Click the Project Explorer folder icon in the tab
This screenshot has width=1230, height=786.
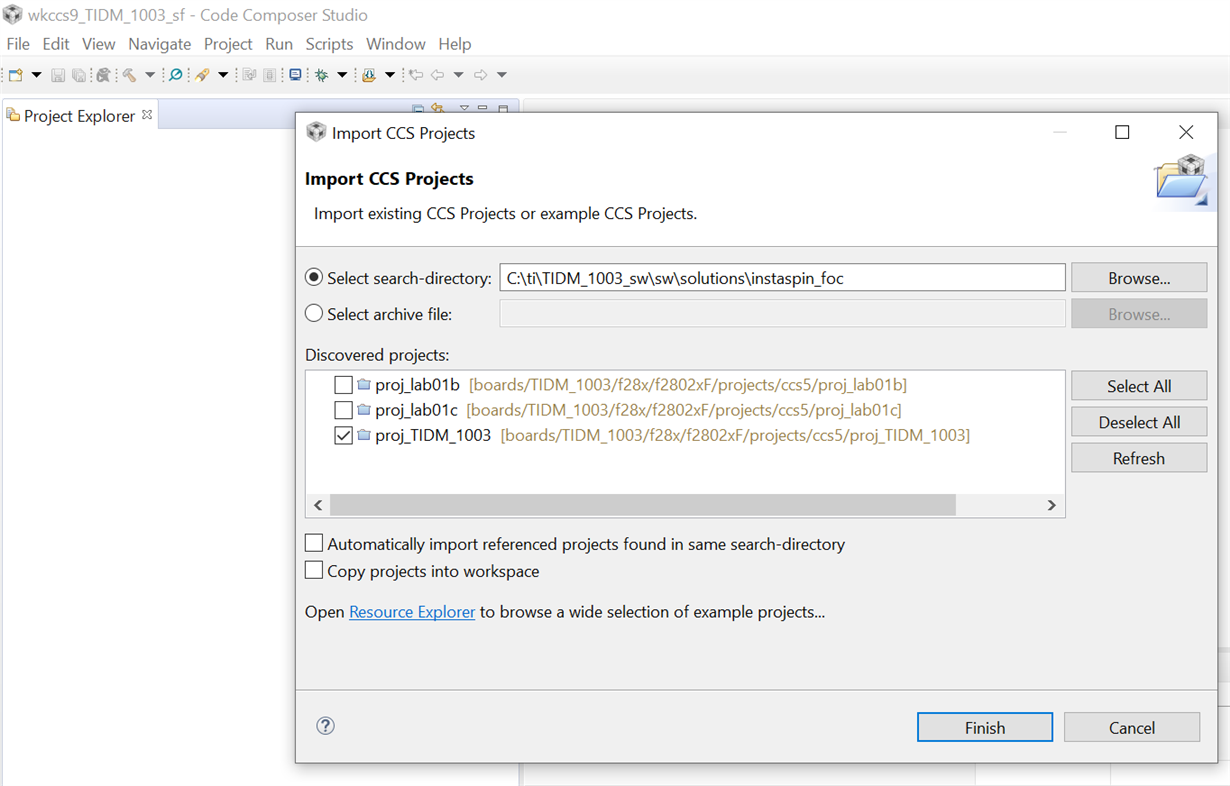(13, 115)
